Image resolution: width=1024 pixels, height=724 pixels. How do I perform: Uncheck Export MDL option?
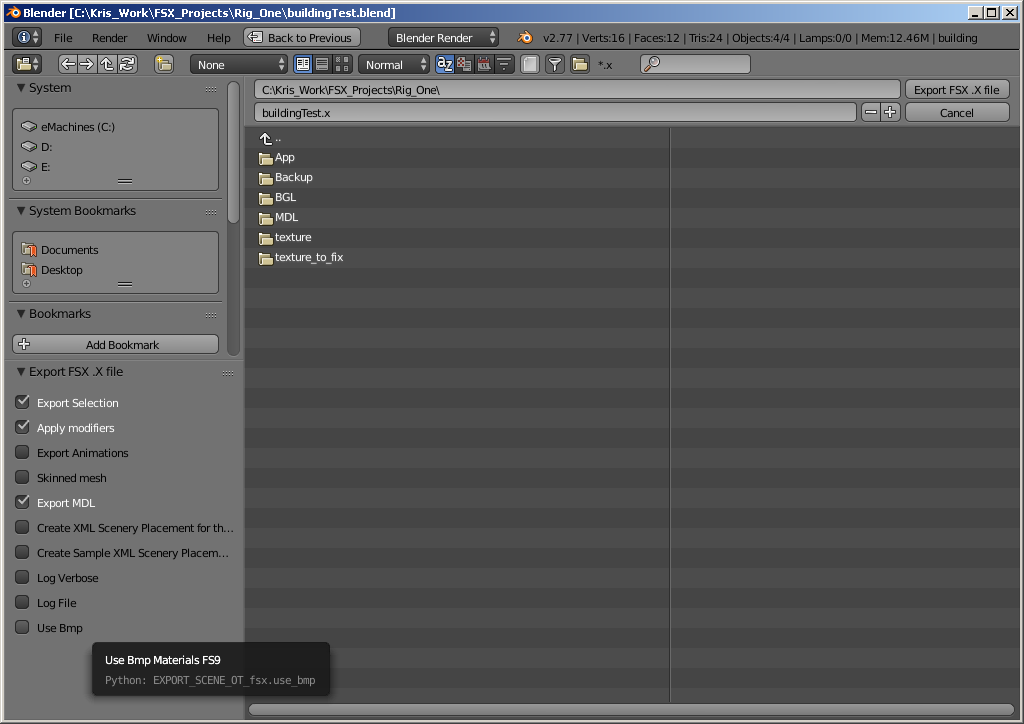pos(22,503)
